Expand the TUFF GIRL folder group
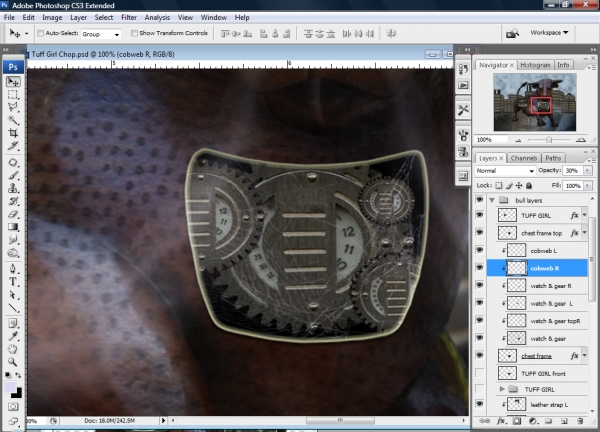The height and width of the screenshot is (432, 600). coord(502,389)
